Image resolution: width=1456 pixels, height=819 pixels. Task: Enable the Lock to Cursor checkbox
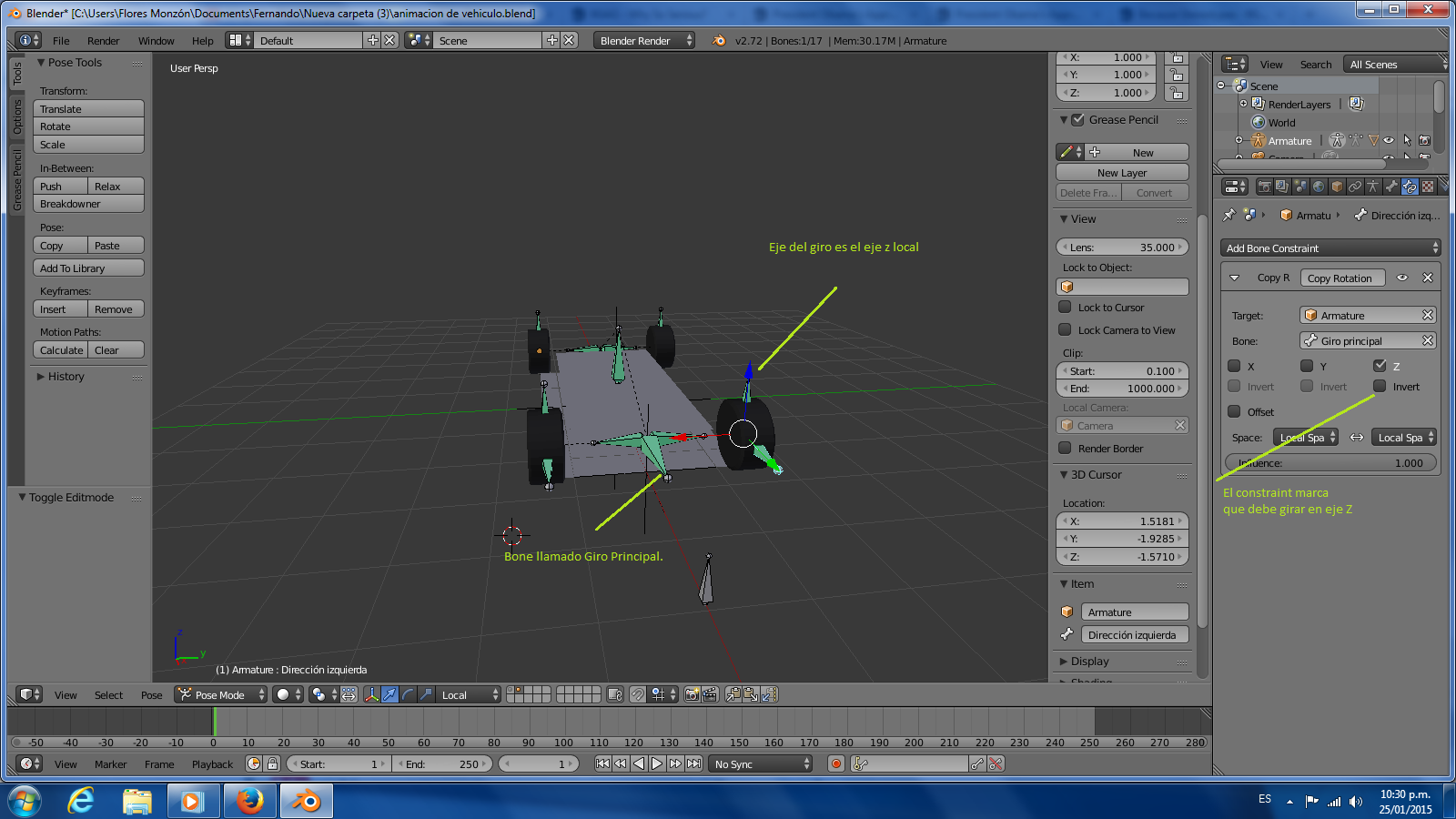pyautogui.click(x=1065, y=308)
